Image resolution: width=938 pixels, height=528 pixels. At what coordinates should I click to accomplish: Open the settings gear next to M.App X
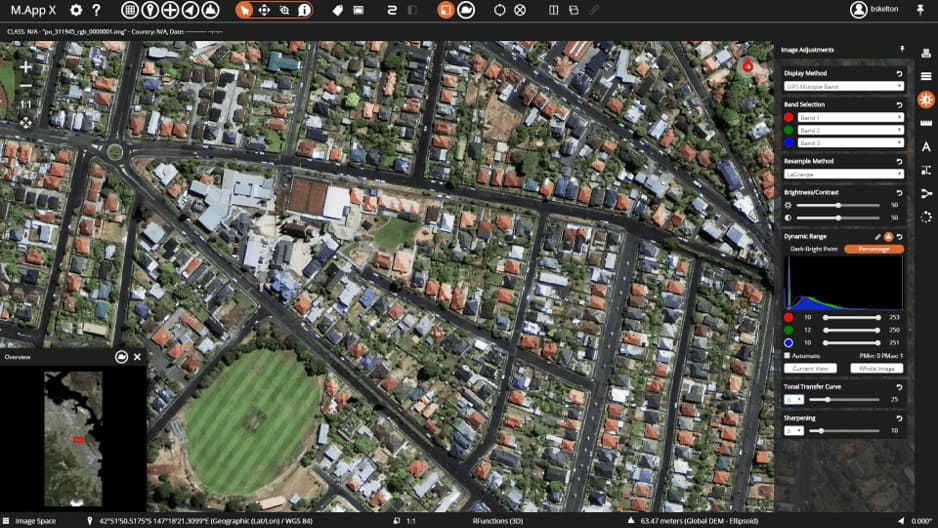(x=76, y=10)
